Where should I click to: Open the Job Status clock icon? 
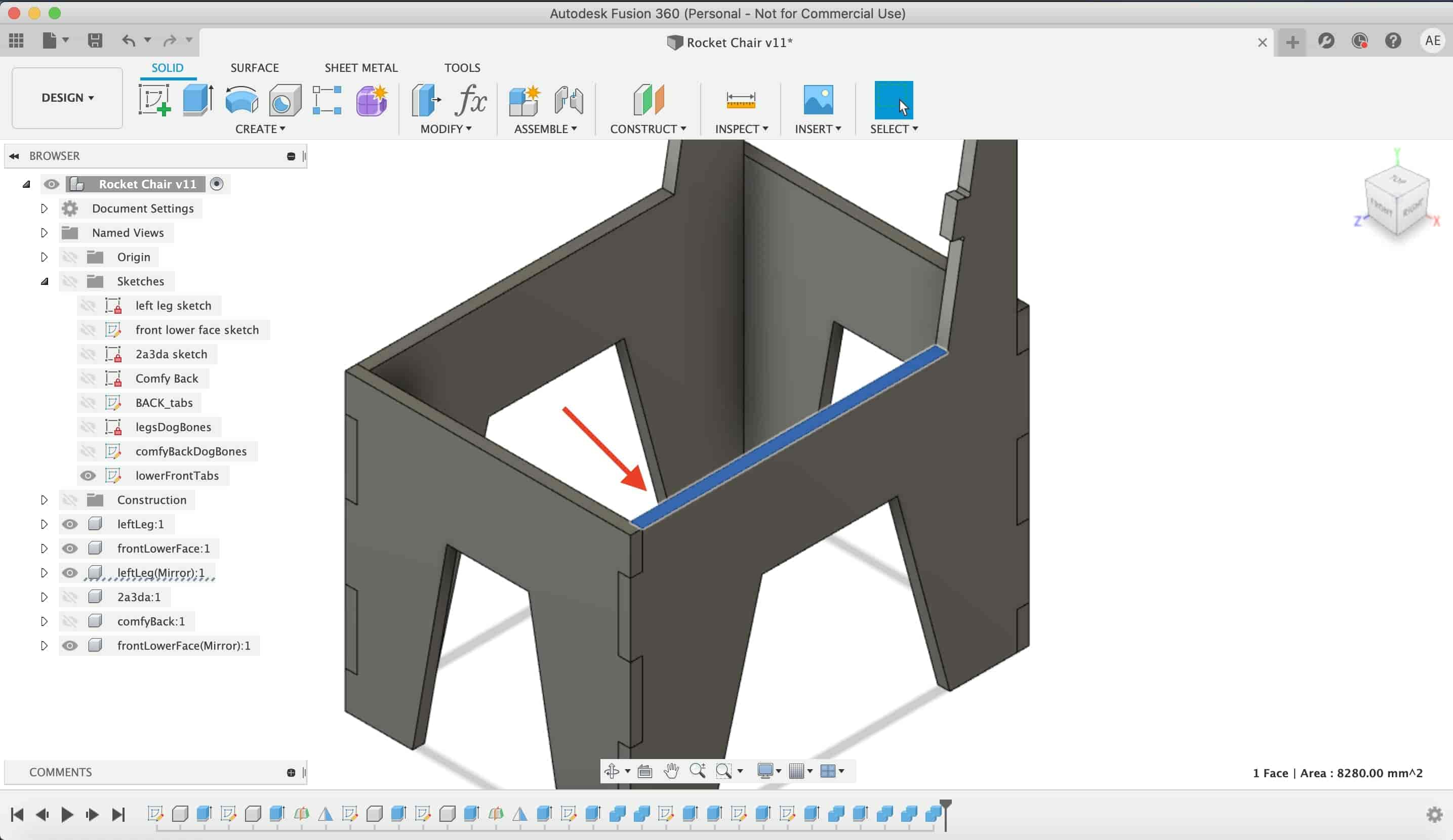click(1360, 40)
